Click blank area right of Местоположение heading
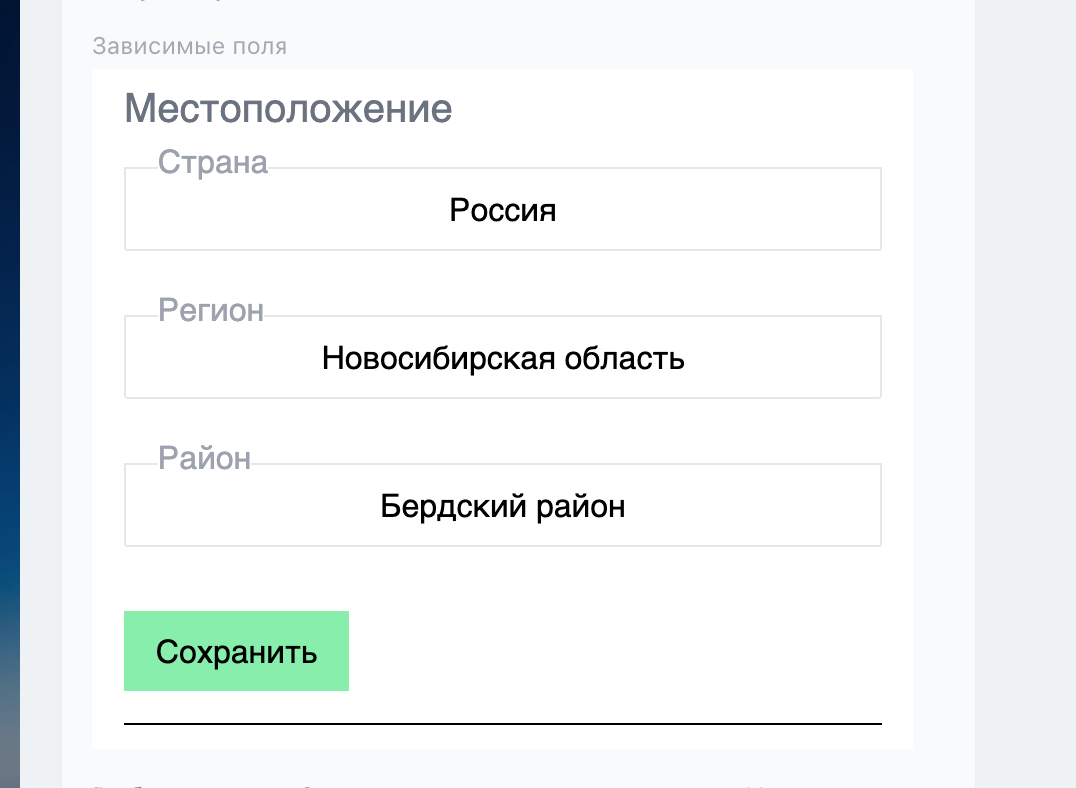1076x788 pixels. pos(680,109)
